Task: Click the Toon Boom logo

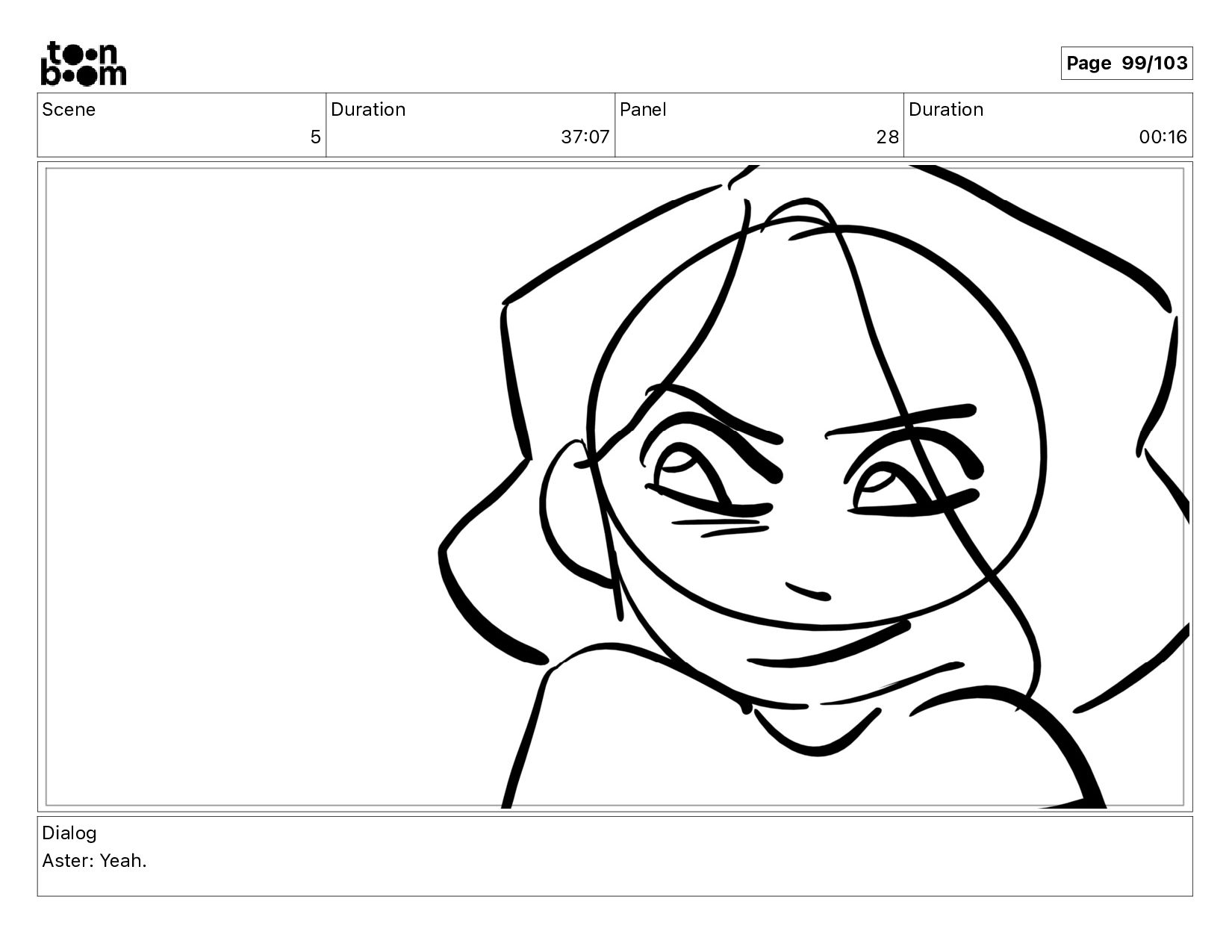Action: coord(83,63)
